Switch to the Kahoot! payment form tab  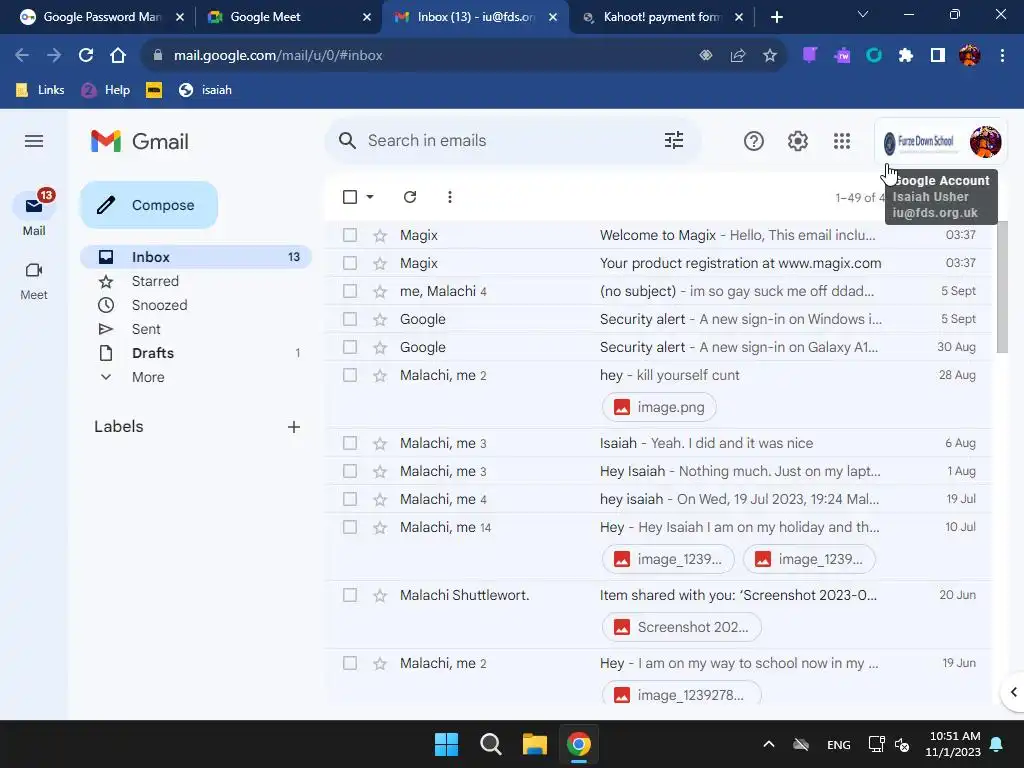click(x=661, y=17)
